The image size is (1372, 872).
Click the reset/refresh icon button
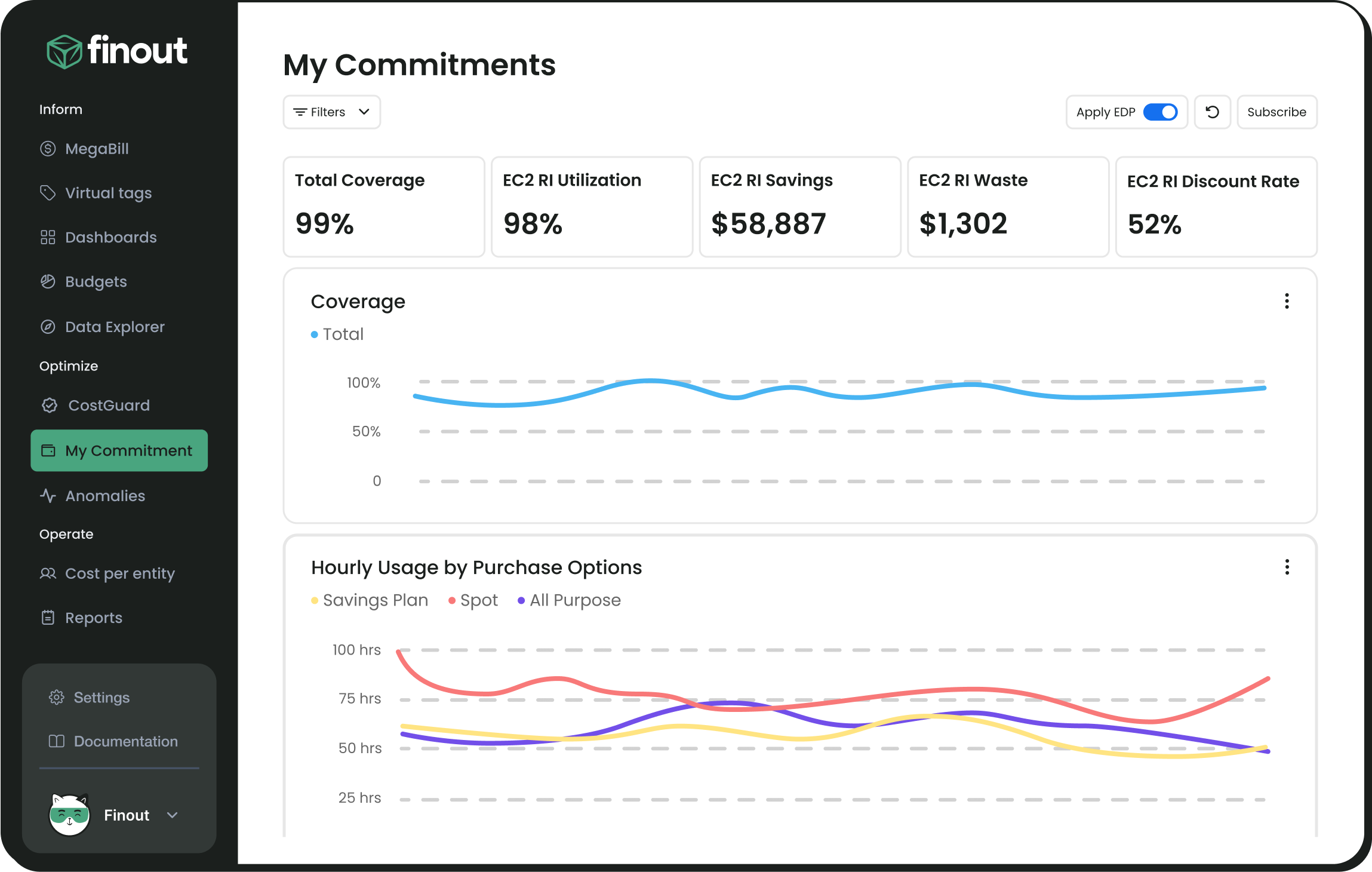[x=1212, y=112]
